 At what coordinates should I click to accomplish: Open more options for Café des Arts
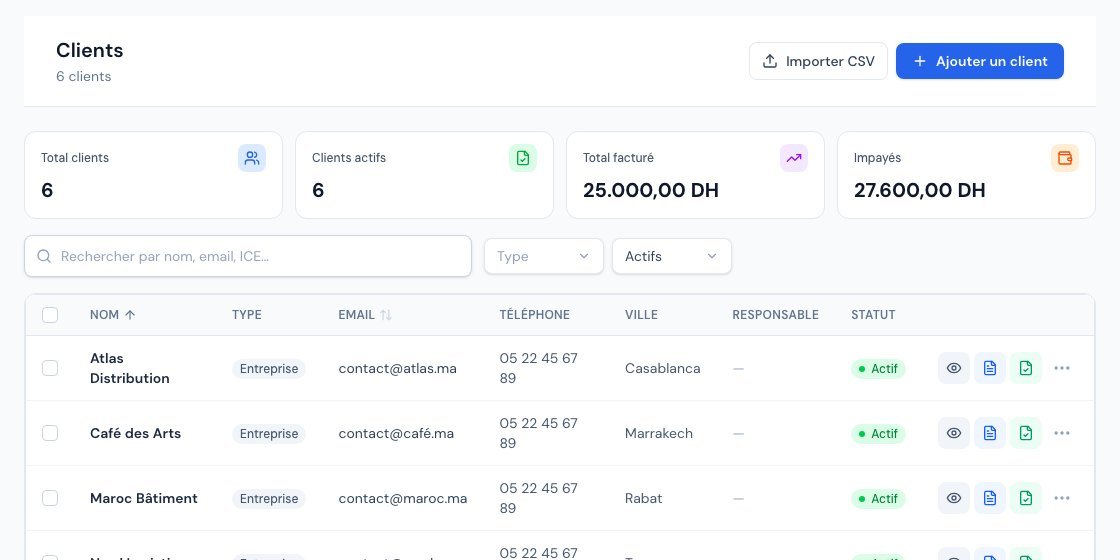1061,433
